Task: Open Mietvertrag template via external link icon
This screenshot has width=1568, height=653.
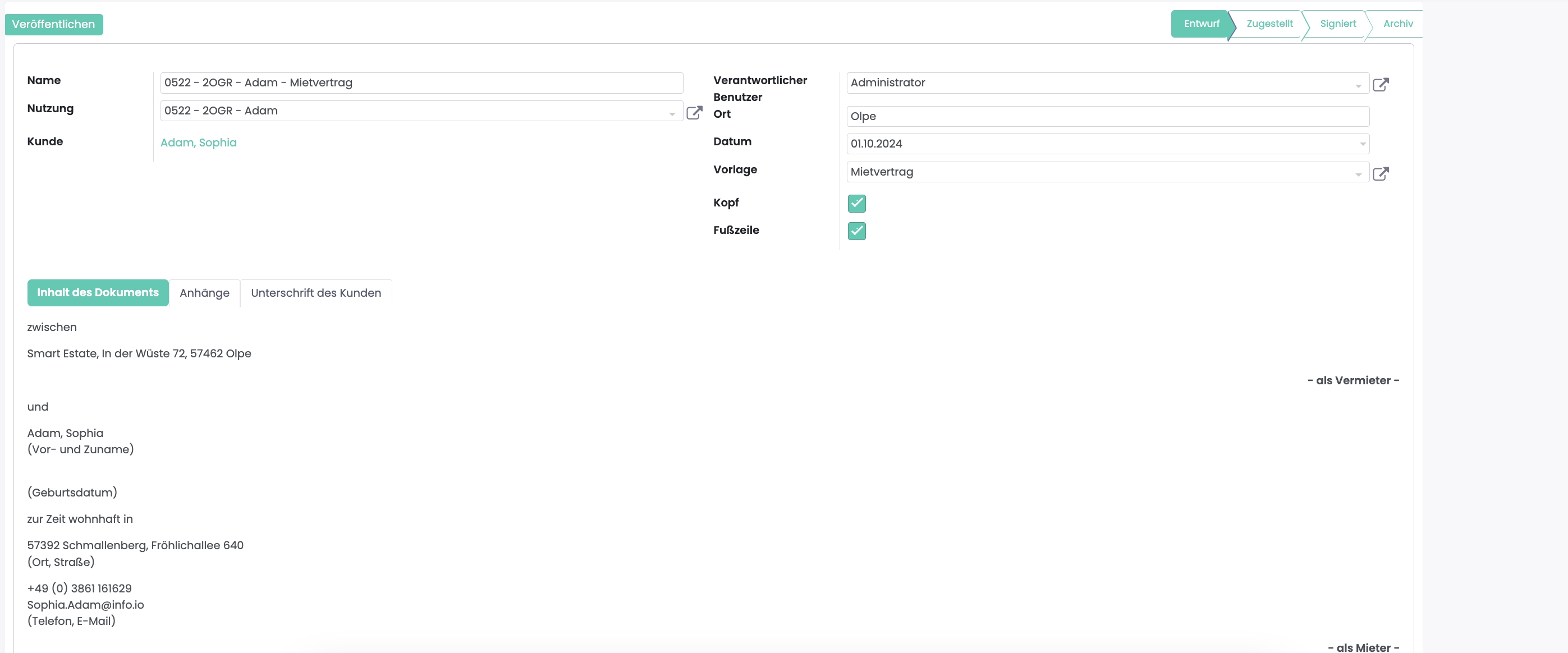Action: [x=1380, y=173]
